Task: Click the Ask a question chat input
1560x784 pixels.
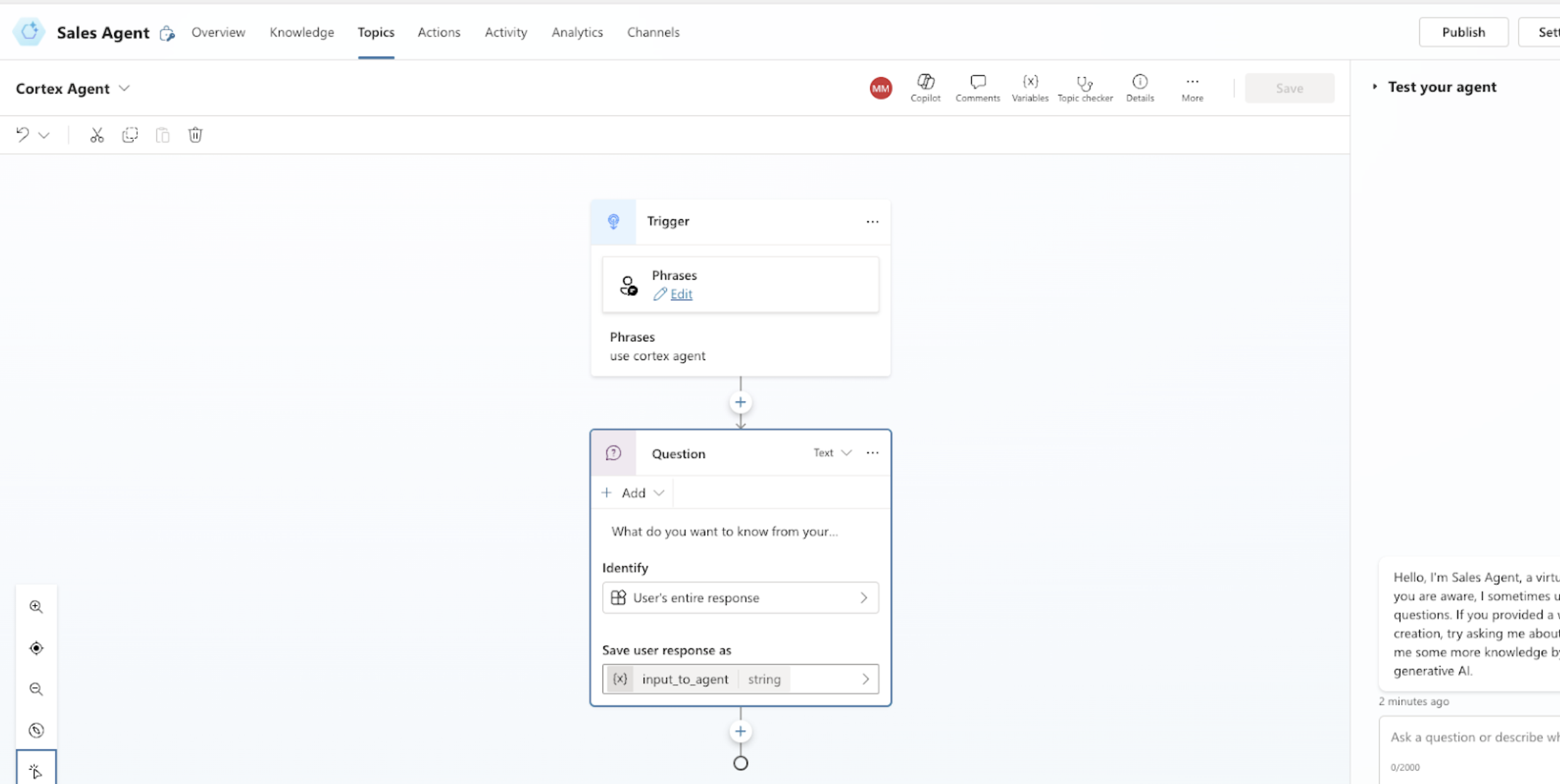Action: (1471, 738)
